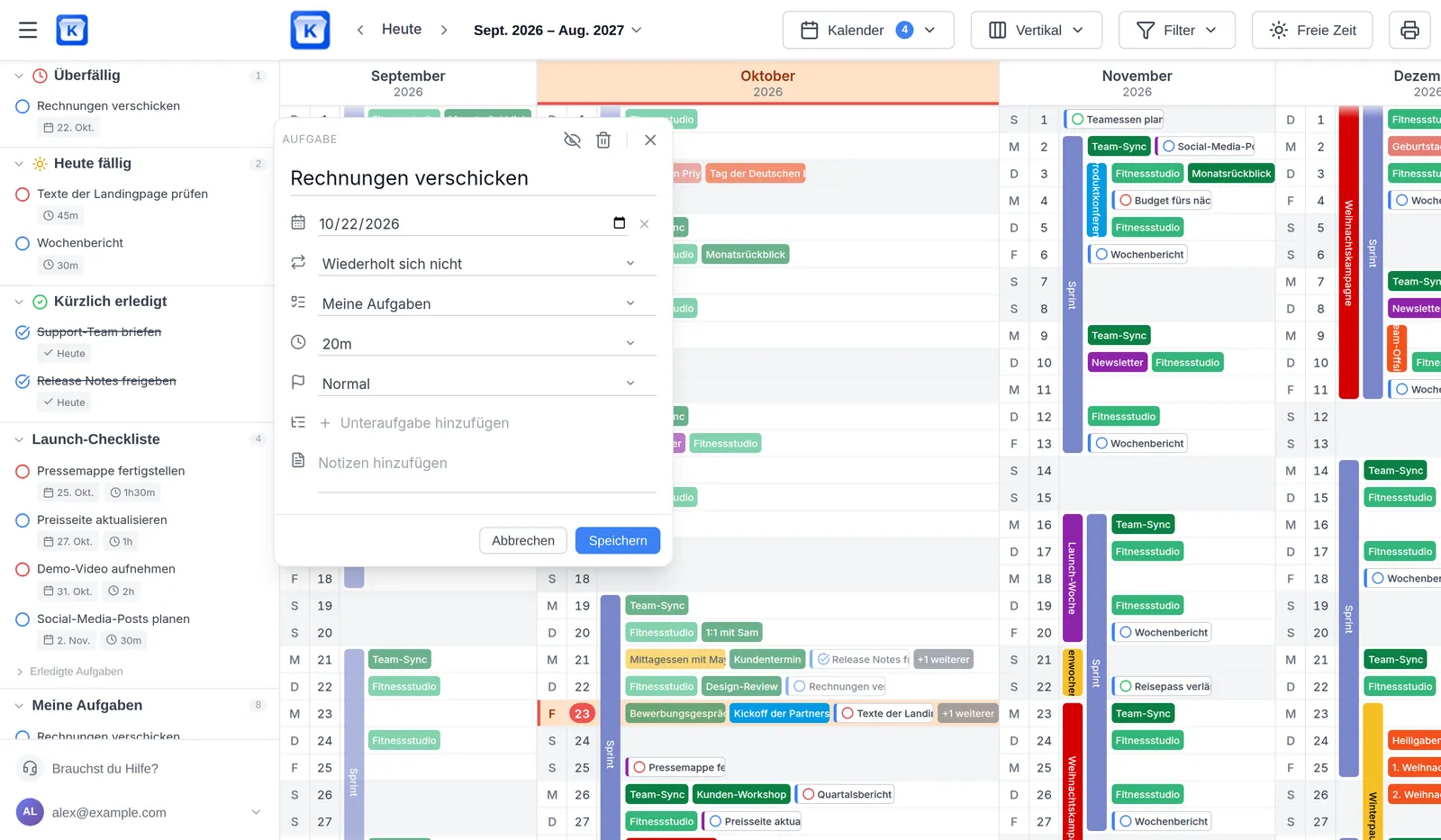Check off Texte der Landingpage prüfen task
Image resolution: width=1441 pixels, height=840 pixels.
23,194
